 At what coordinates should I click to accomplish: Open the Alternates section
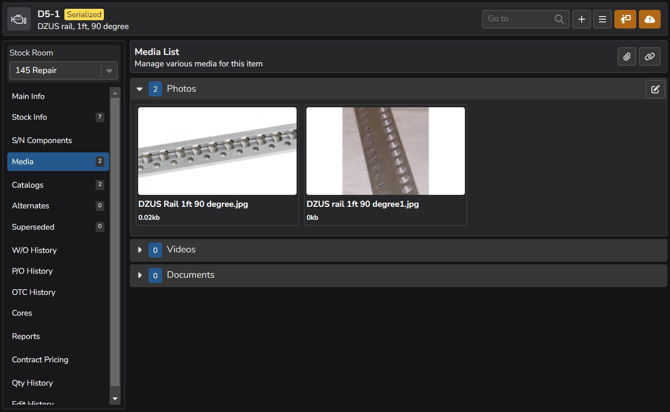58,206
